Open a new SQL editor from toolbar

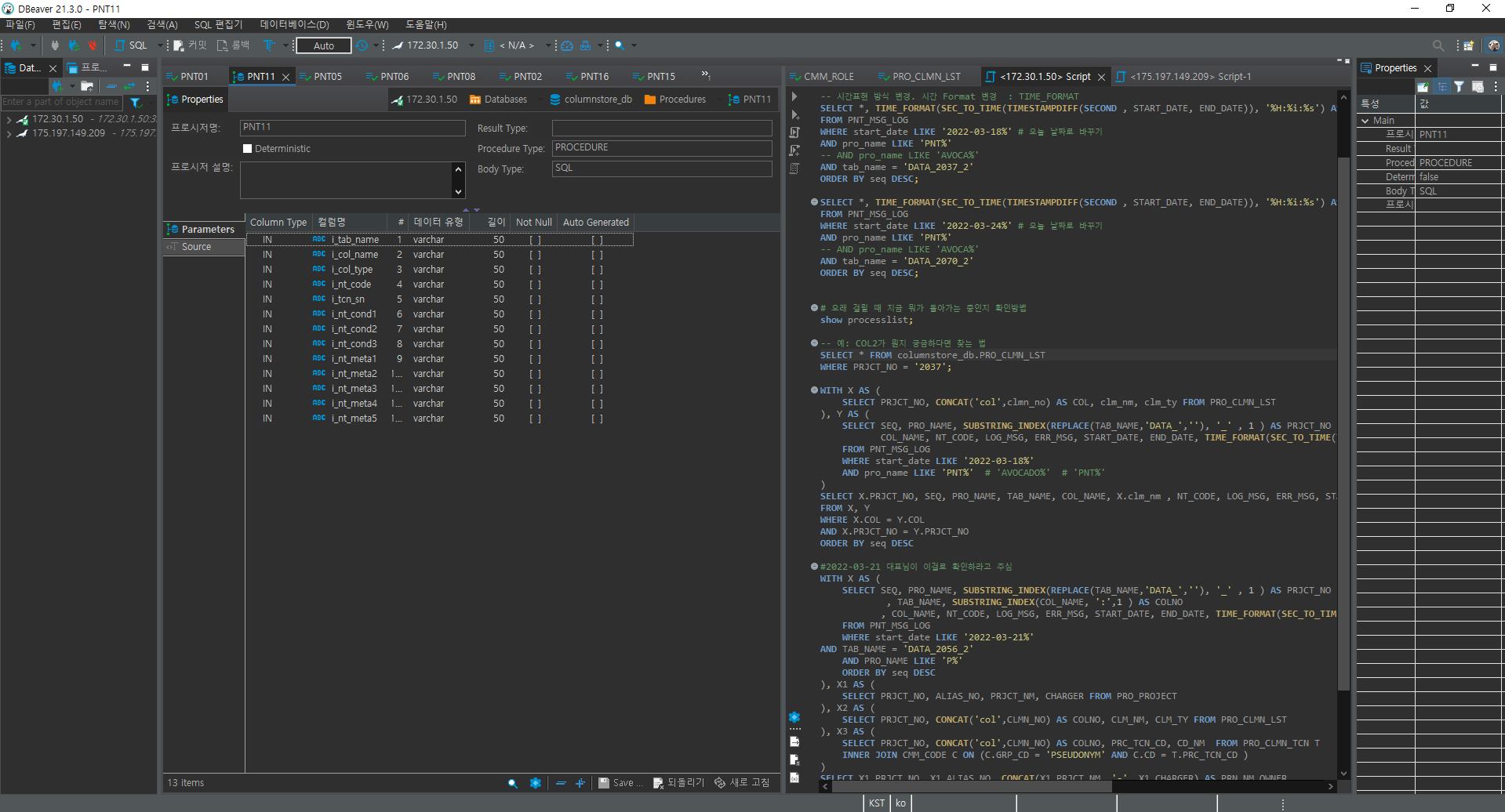point(131,45)
